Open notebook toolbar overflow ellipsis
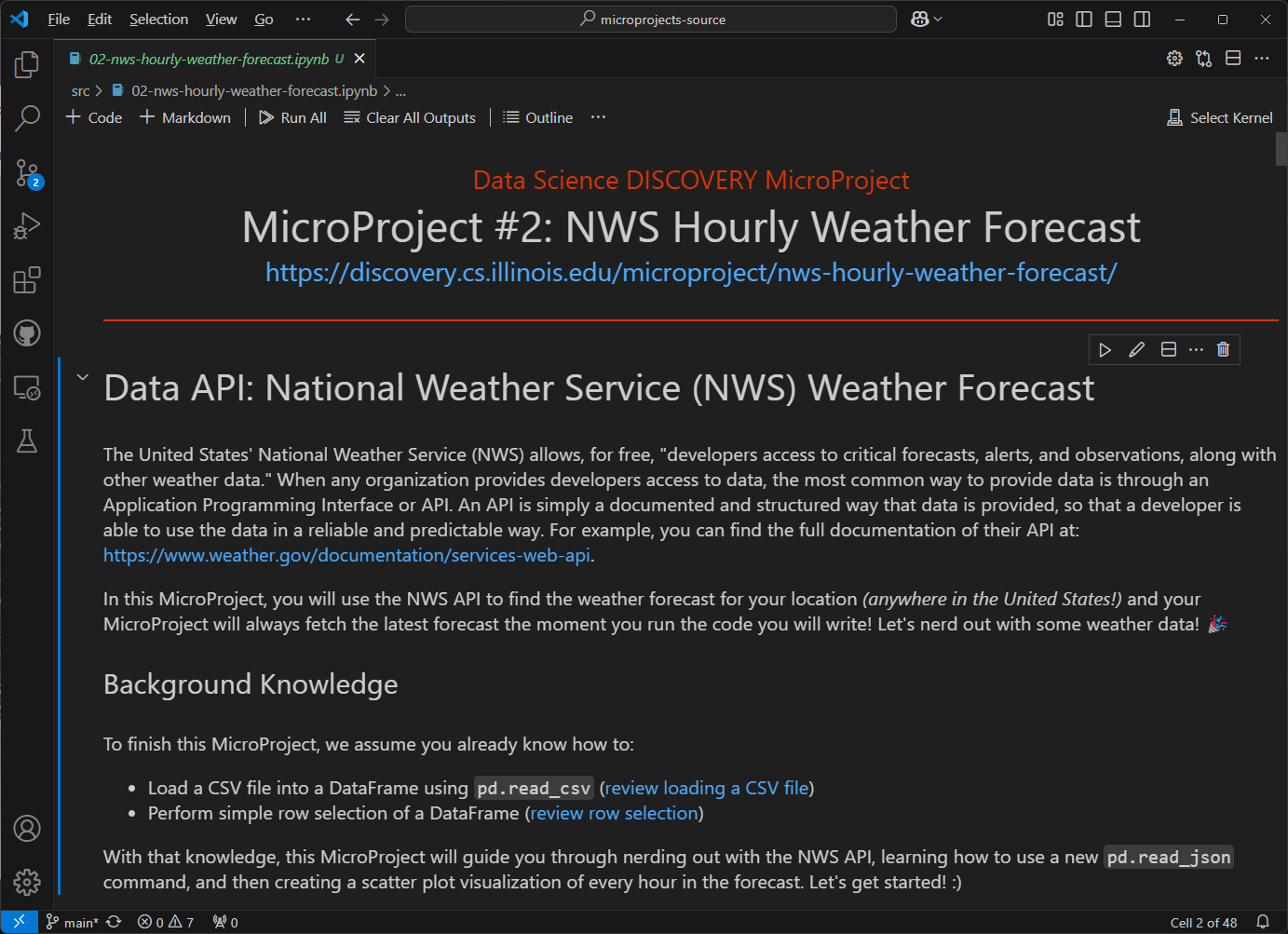 [598, 117]
